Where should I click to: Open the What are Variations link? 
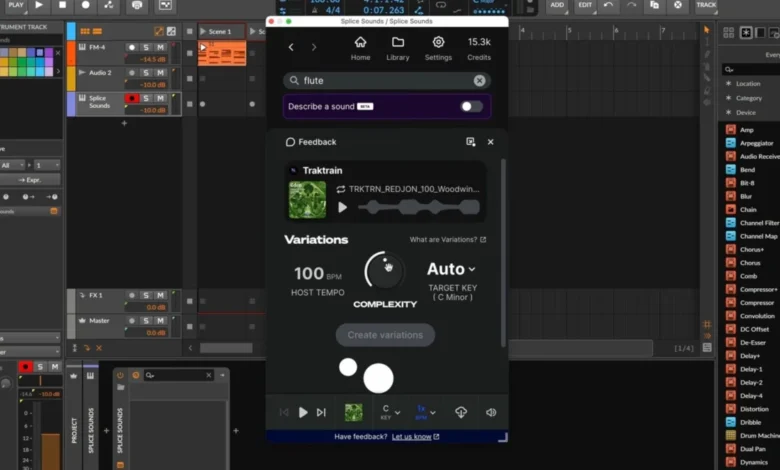click(x=447, y=240)
